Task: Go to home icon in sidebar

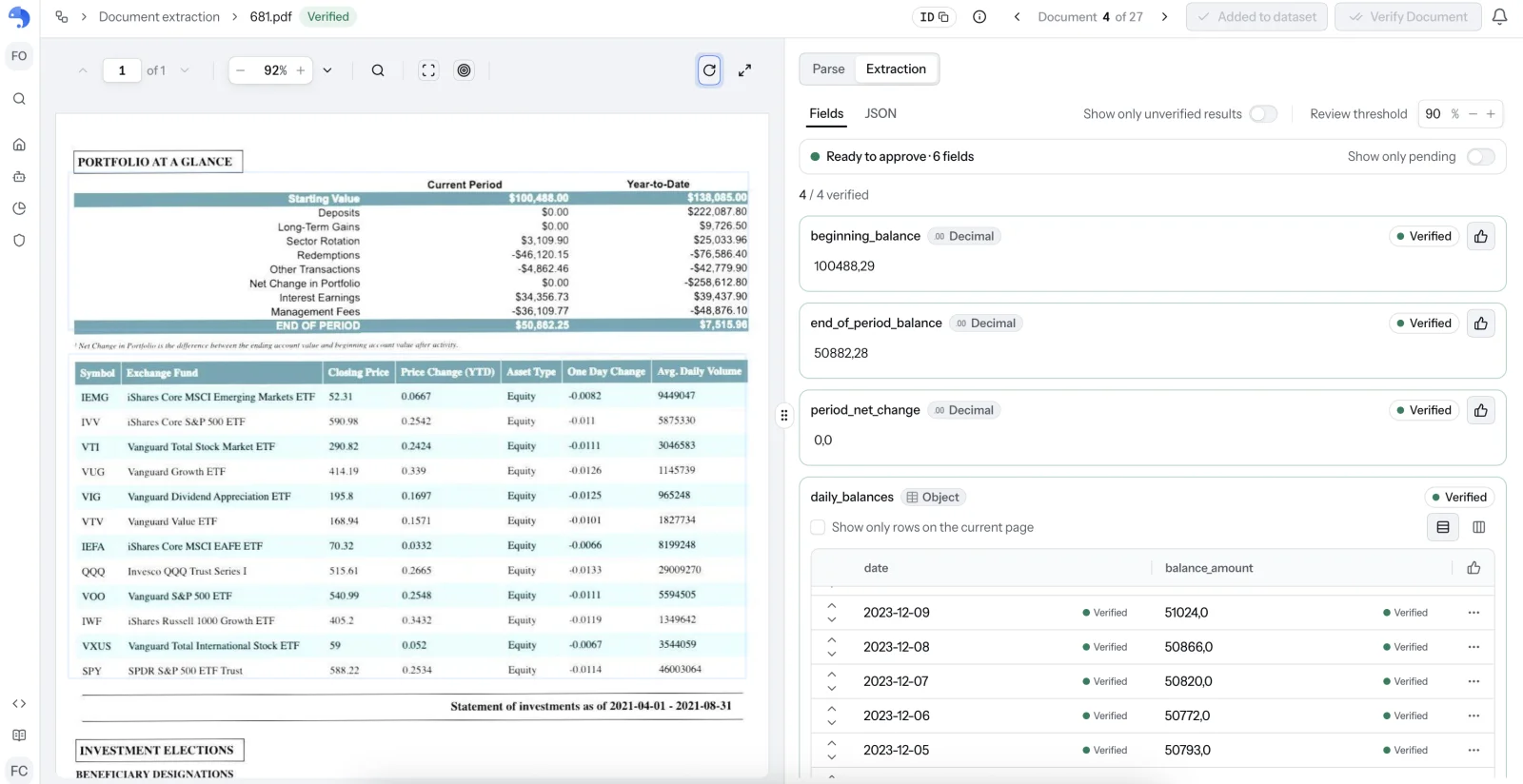Action: [19, 145]
